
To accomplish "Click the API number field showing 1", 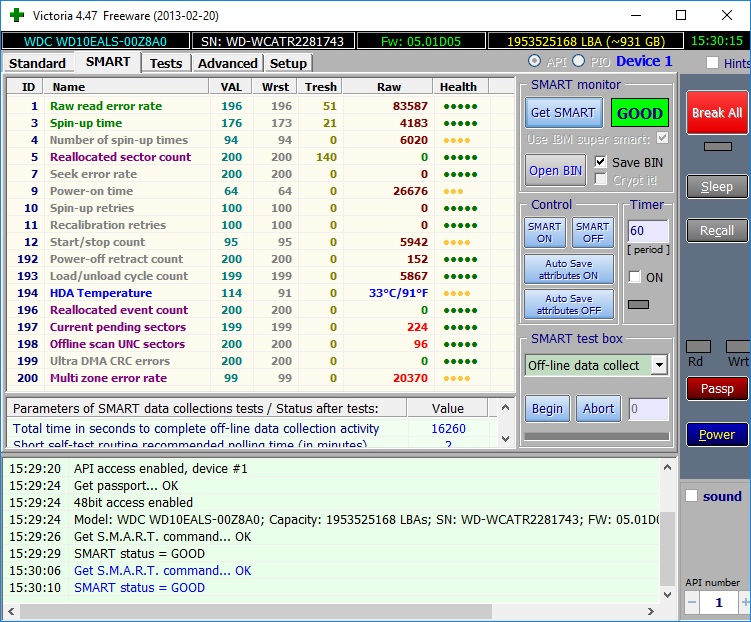I will pos(718,602).
